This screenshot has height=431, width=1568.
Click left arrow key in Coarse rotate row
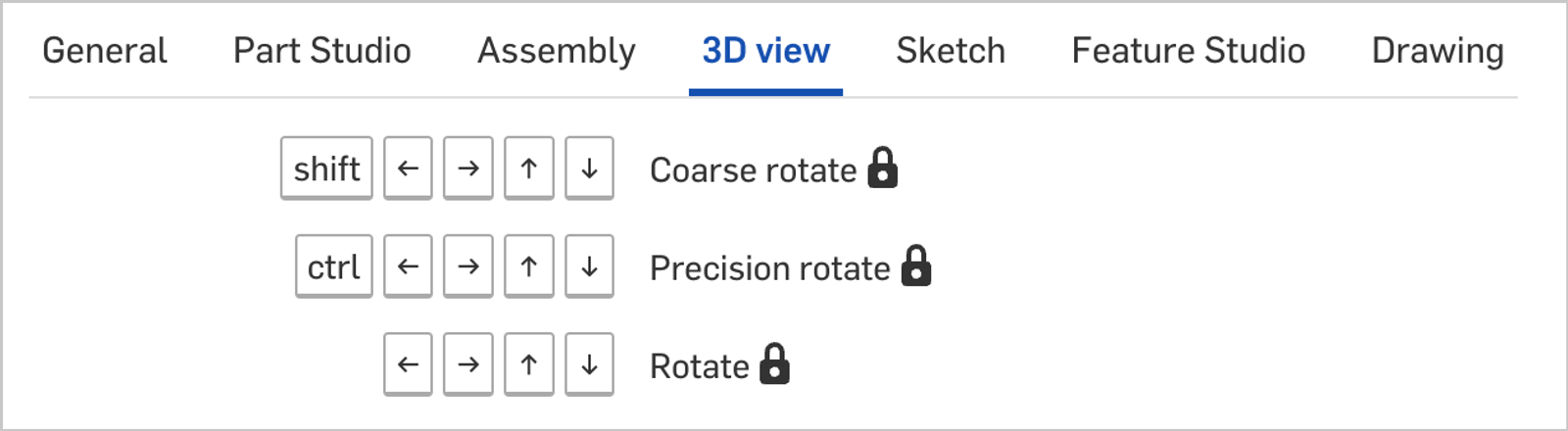tap(408, 168)
